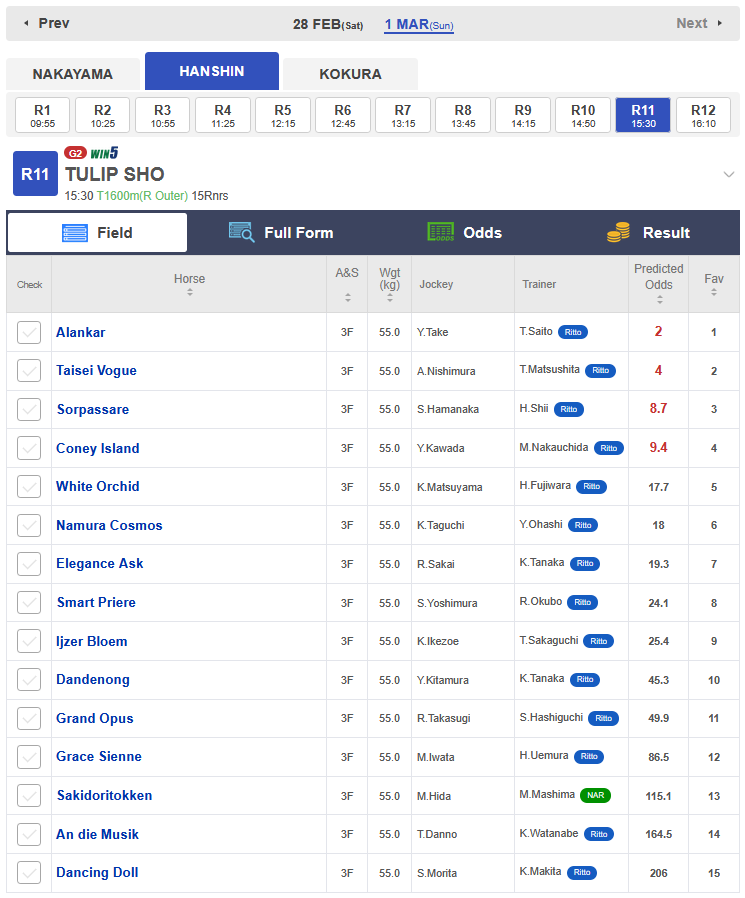Select the 28 FEB (Sat) date
This screenshot has width=745, height=898.
click(x=328, y=25)
